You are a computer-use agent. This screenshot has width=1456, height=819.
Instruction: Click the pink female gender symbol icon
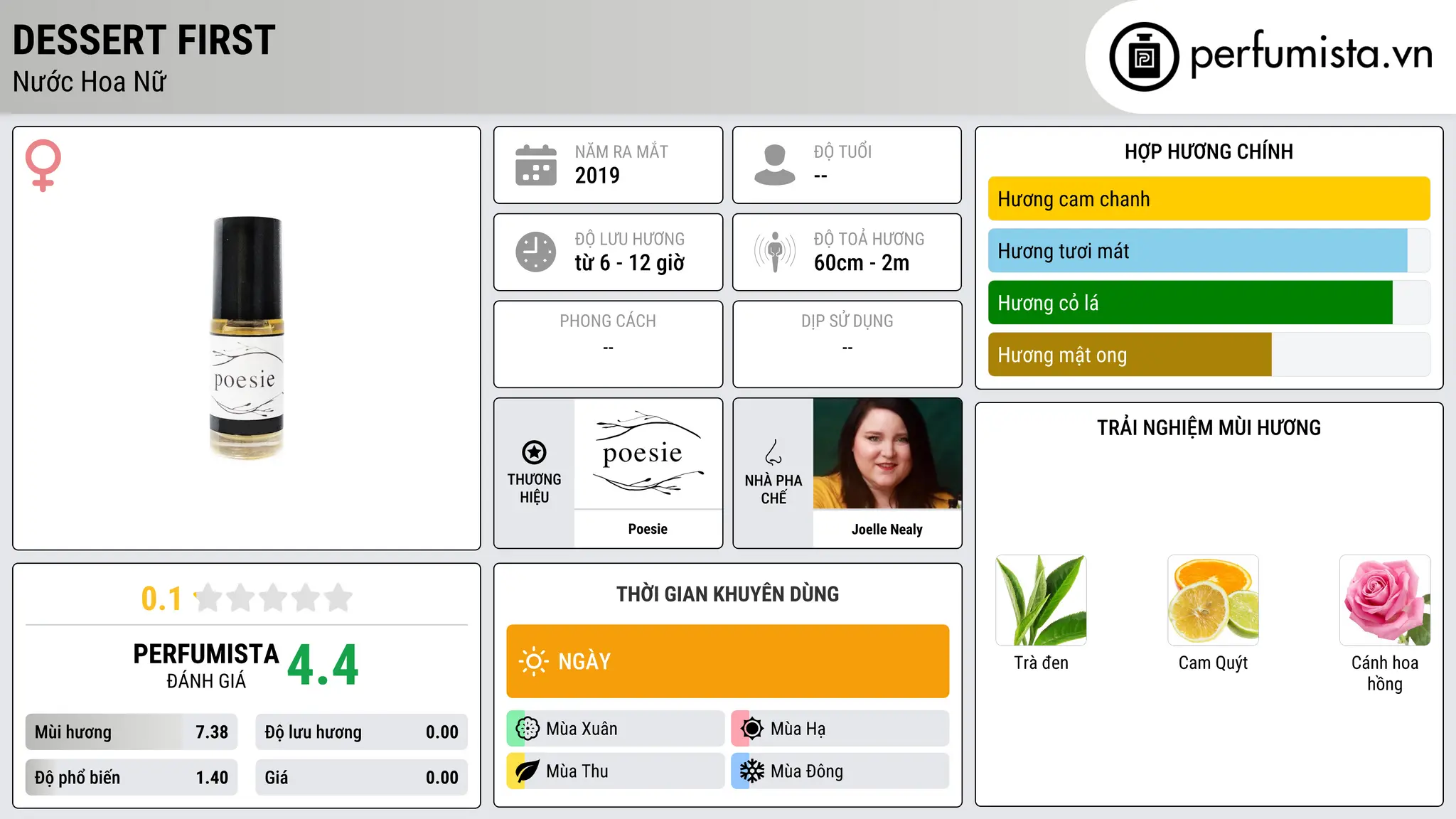(43, 165)
